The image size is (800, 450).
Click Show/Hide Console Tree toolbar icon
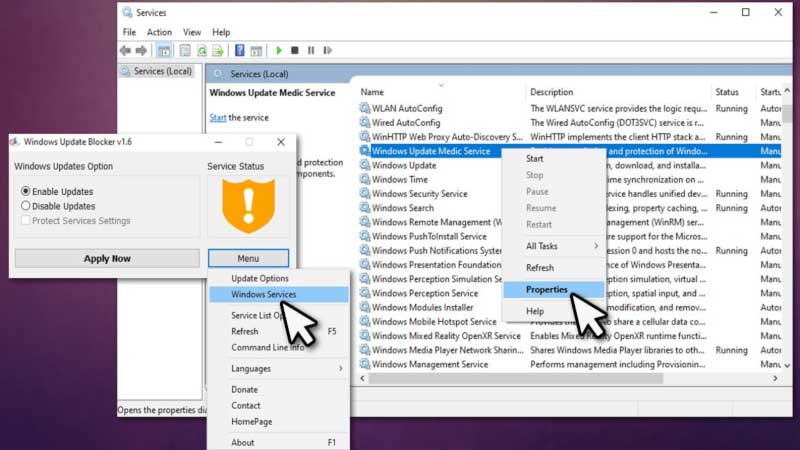pyautogui.click(x=164, y=51)
